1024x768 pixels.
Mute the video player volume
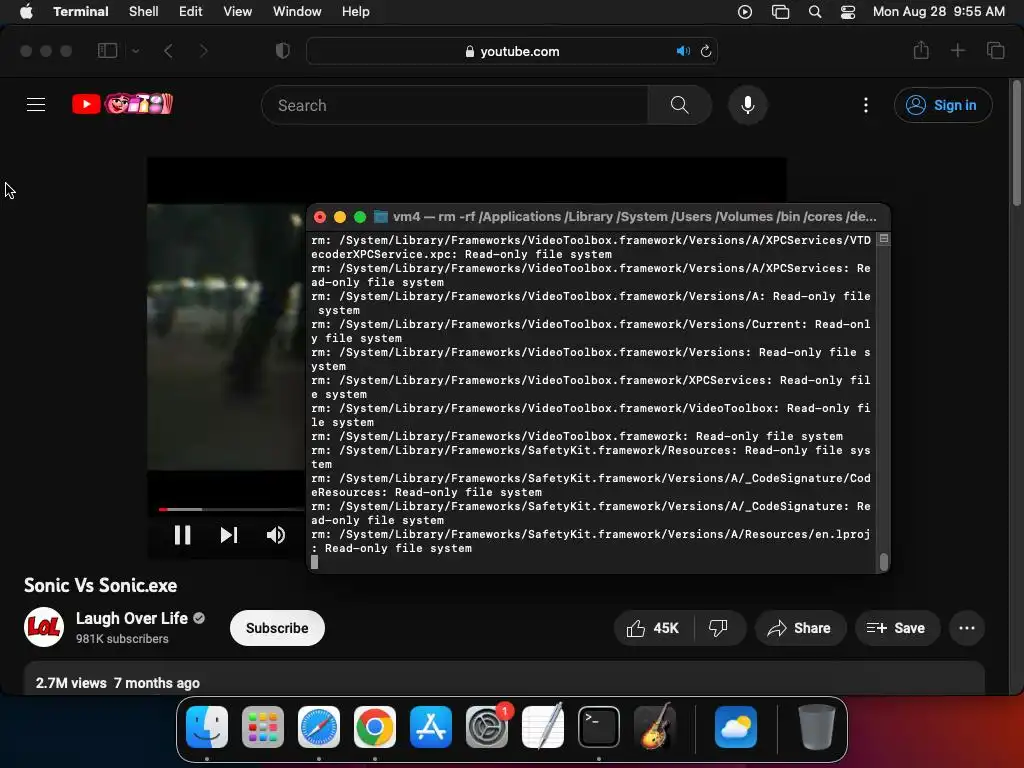[x=276, y=535]
